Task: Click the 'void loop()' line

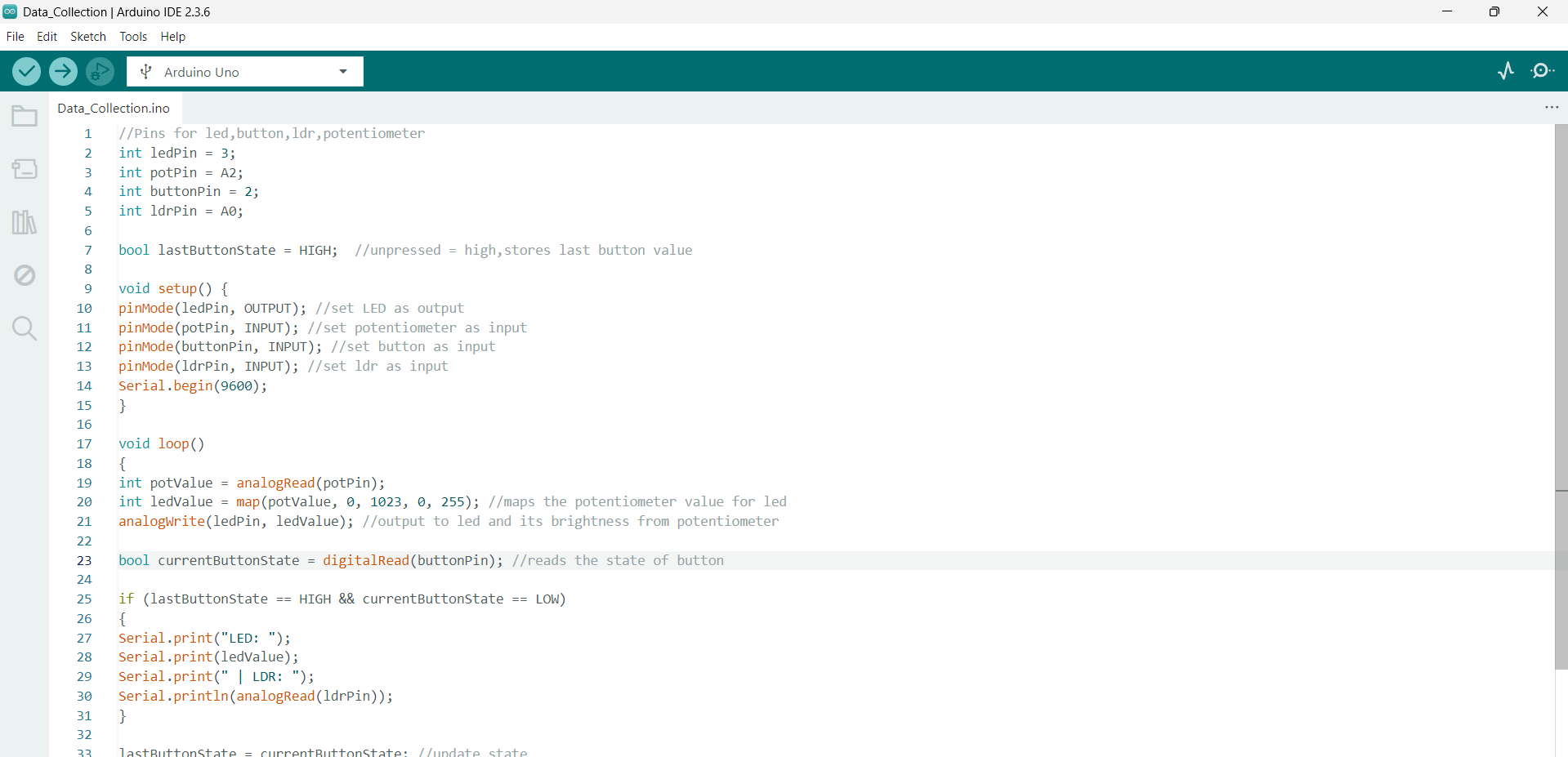Action: point(162,444)
